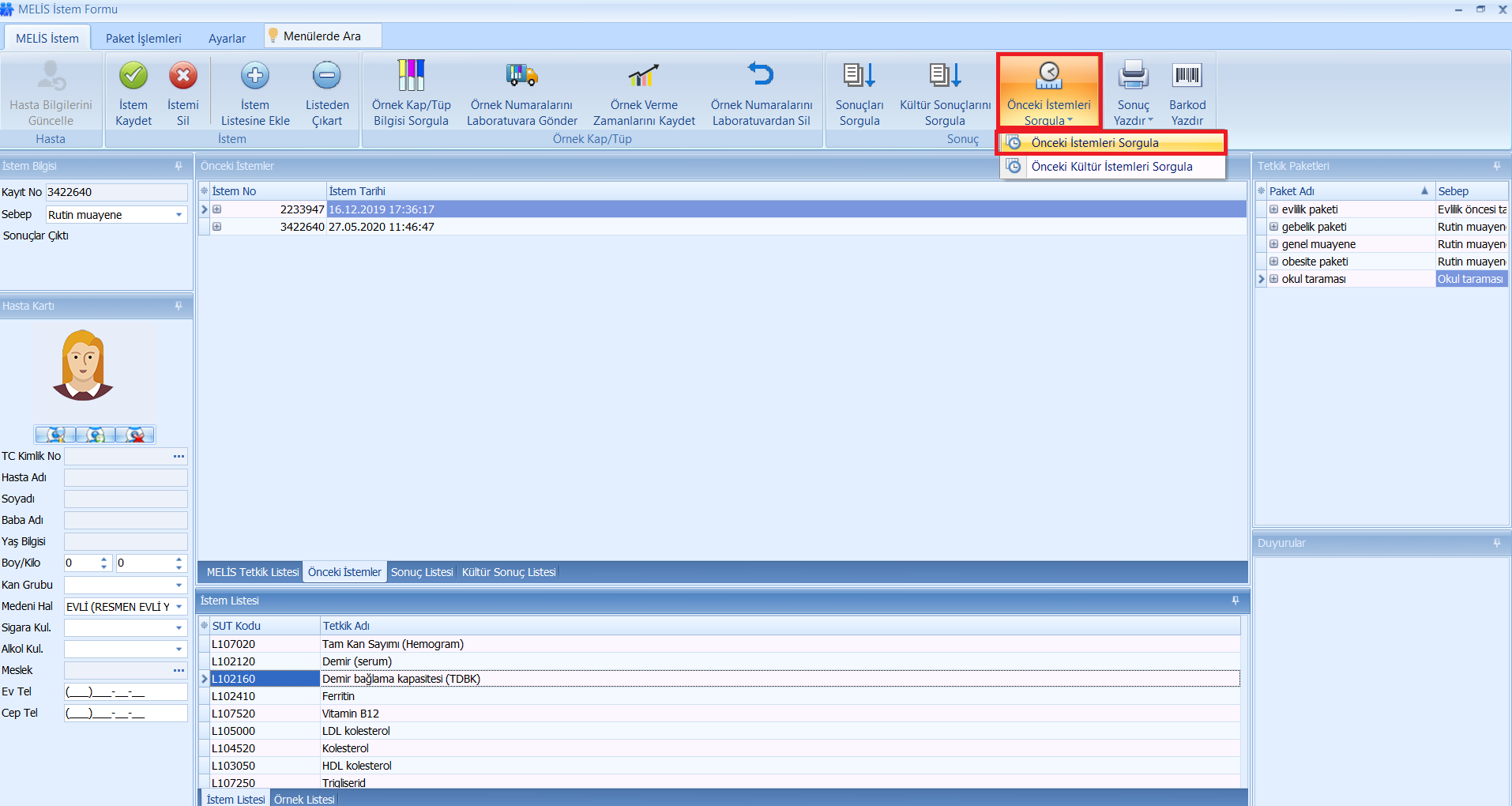Open the Kan Grubu dropdown
1512x806 pixels.
[179, 585]
